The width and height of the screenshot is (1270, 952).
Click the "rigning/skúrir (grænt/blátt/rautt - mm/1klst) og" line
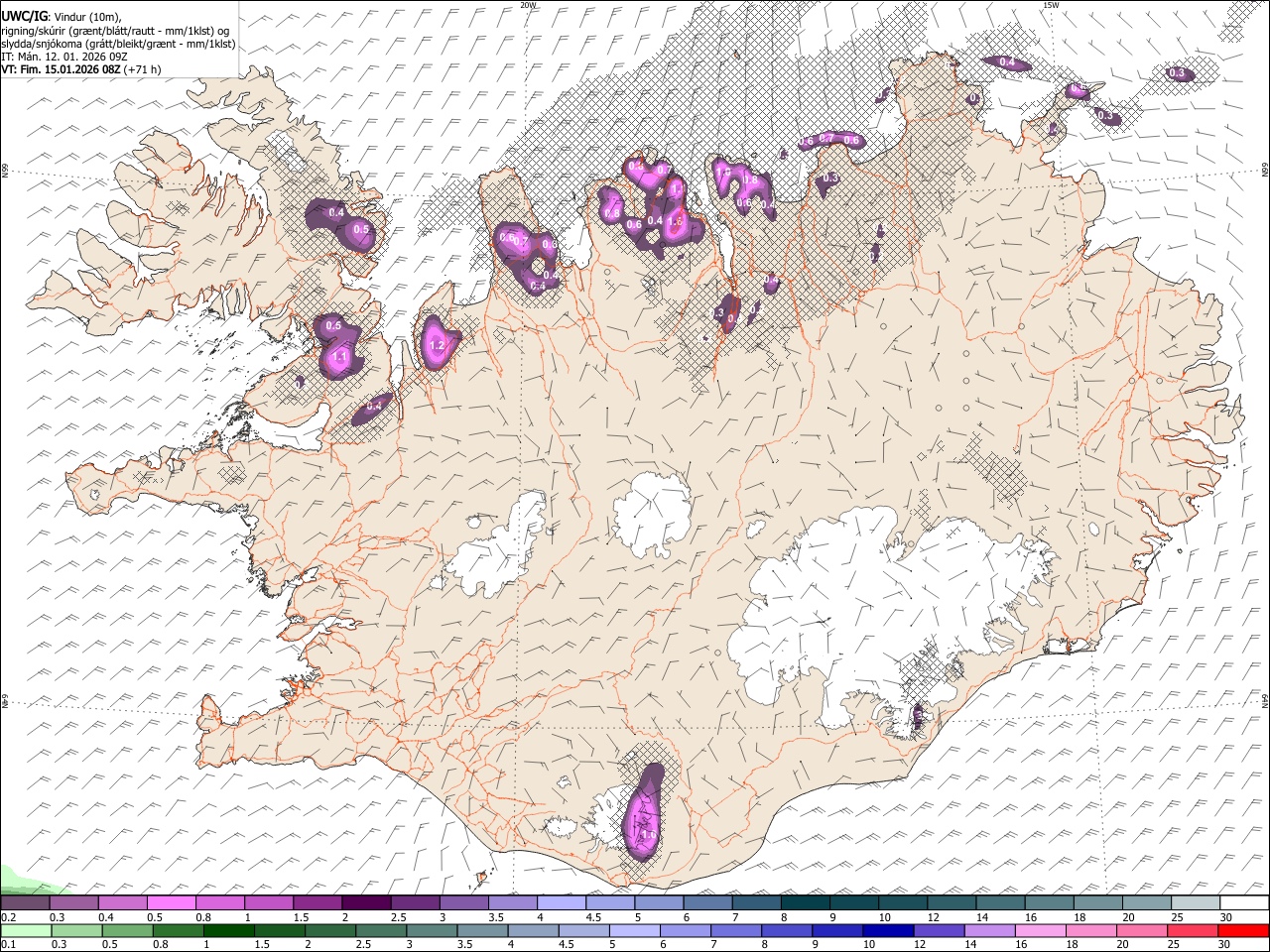pos(115,30)
